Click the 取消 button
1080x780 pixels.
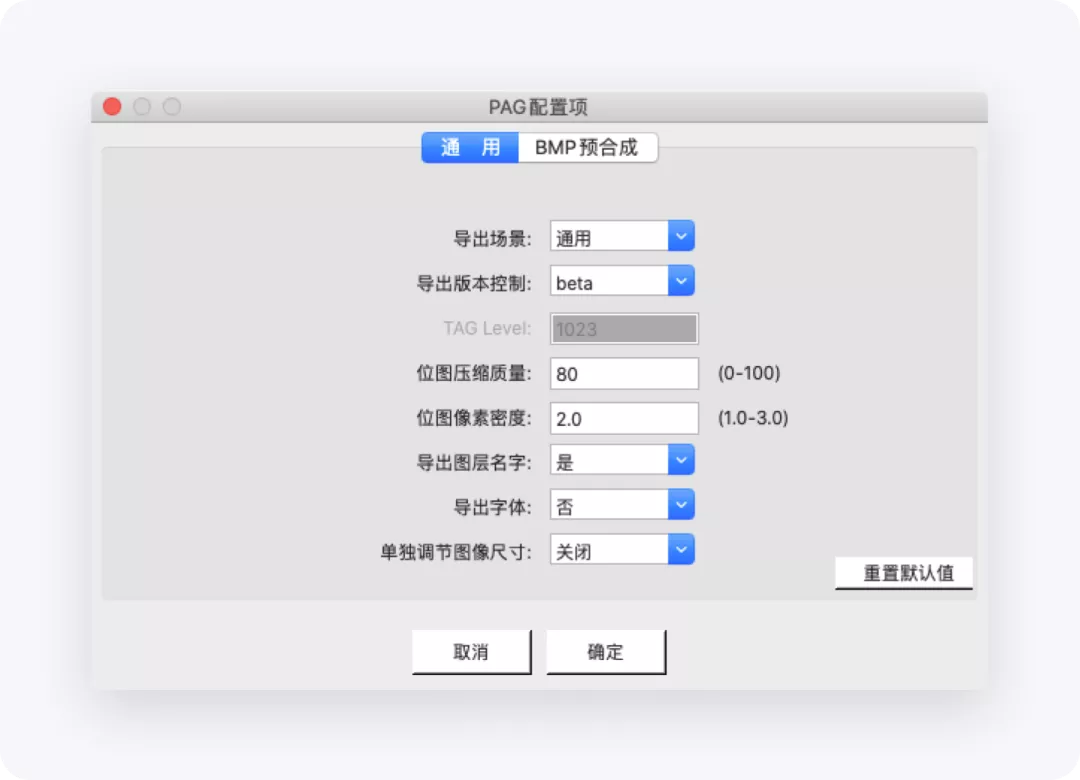click(x=472, y=651)
